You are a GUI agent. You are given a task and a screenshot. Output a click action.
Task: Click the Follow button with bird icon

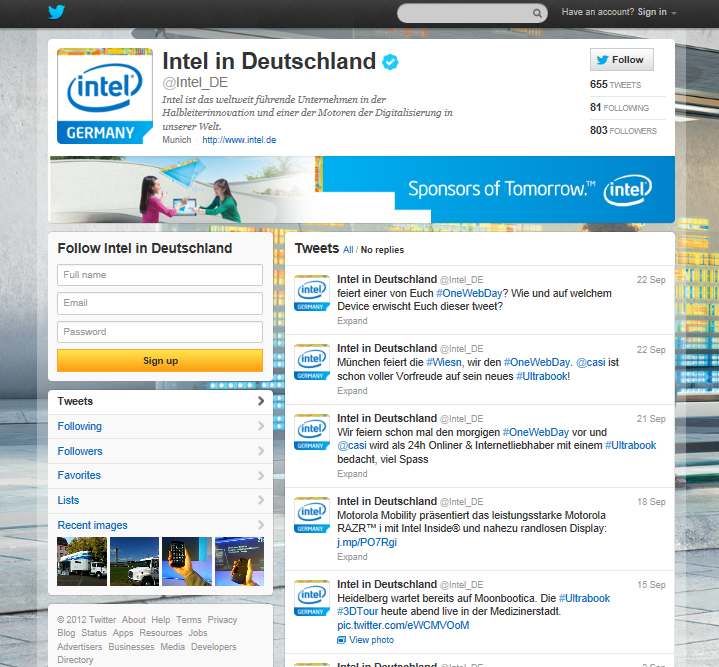(620, 60)
